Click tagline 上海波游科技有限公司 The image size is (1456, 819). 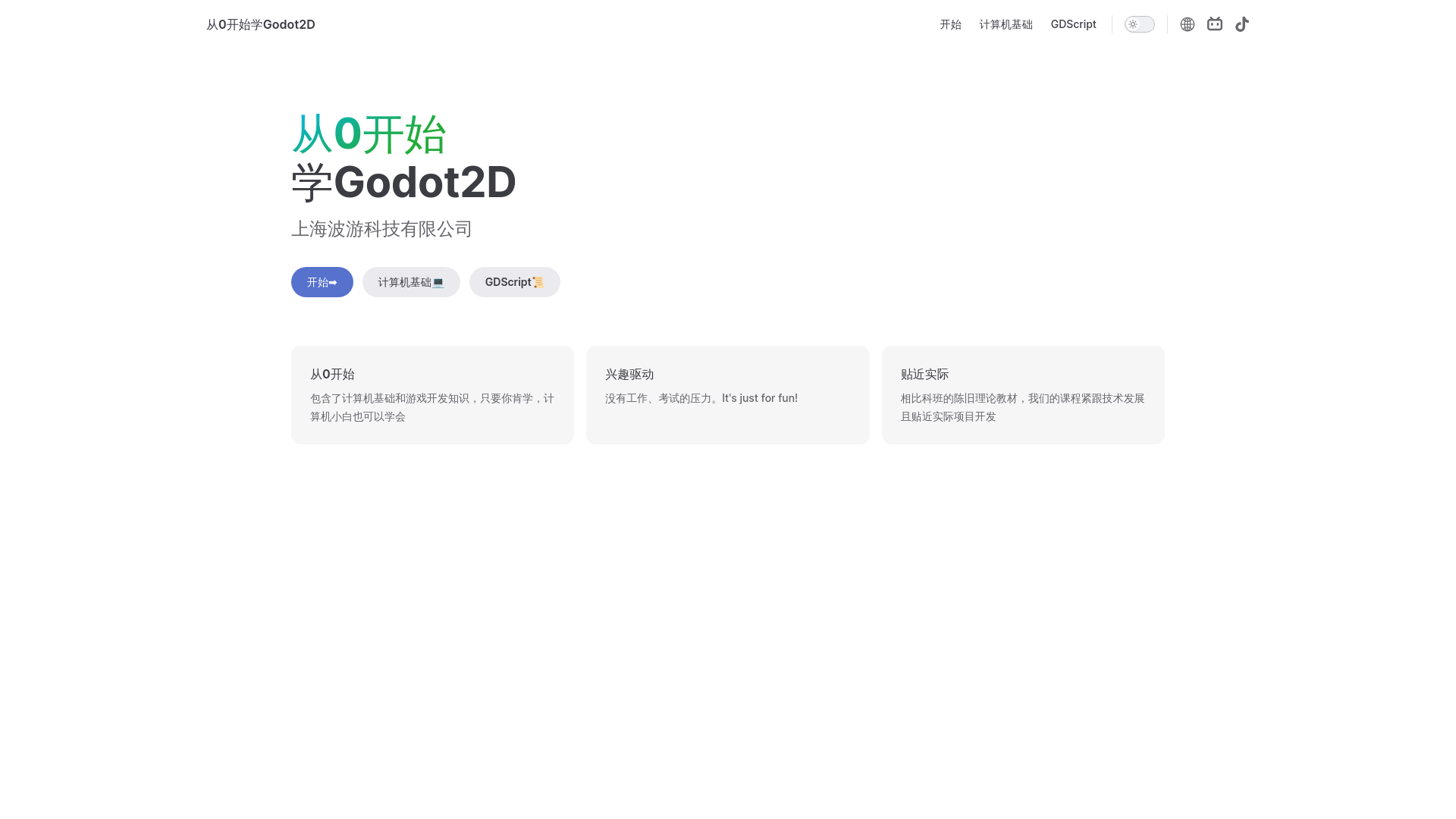[381, 229]
